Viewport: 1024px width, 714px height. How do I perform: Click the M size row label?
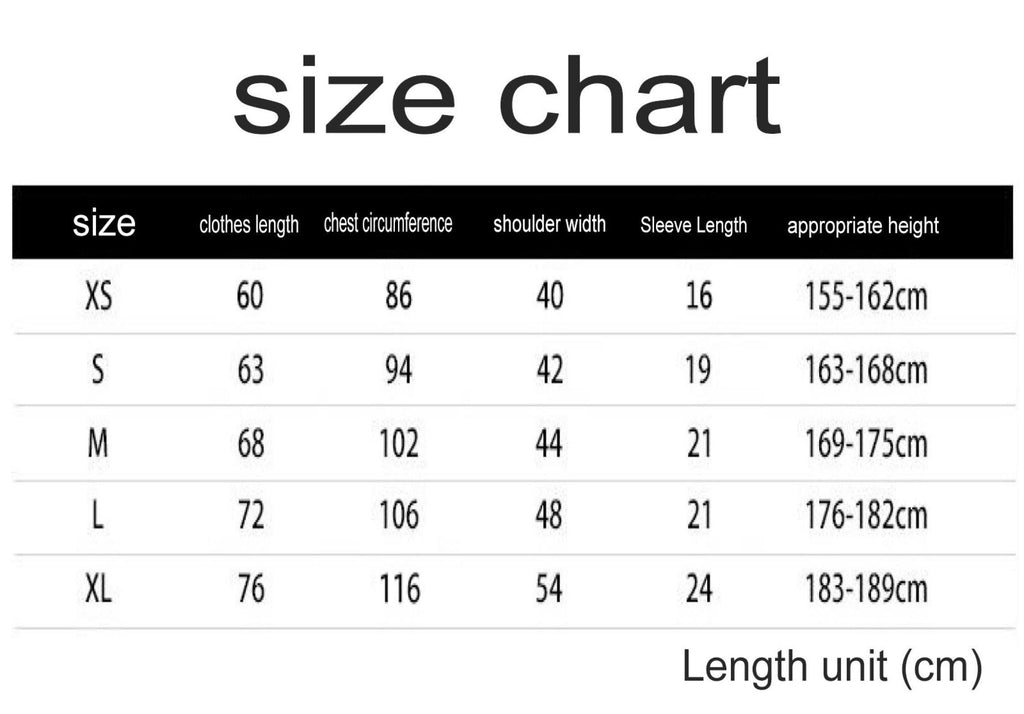click(x=98, y=443)
